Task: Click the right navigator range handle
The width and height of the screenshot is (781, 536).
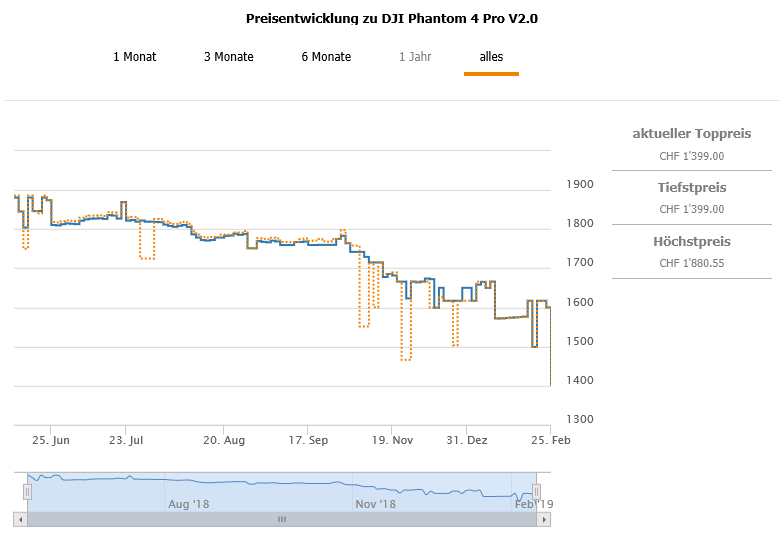Action: (536, 491)
